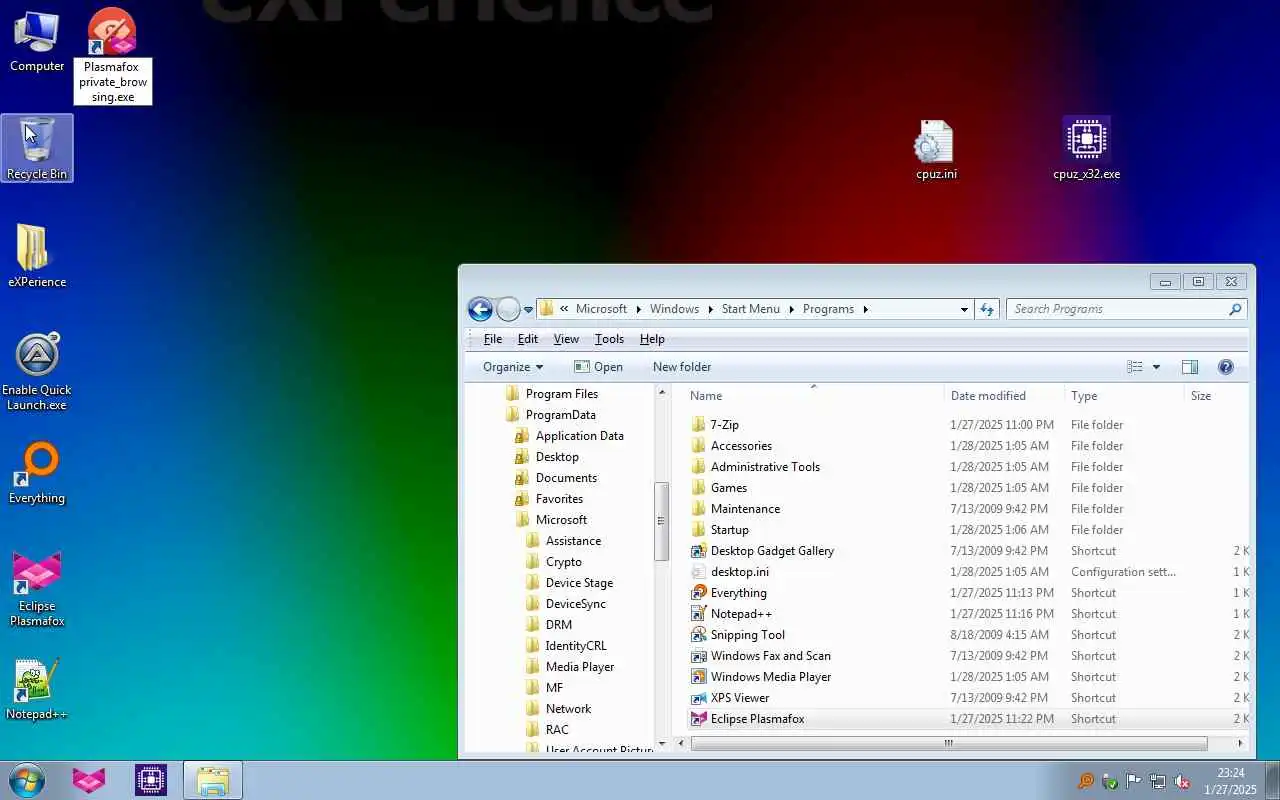Select the Notepad++ desktop shortcut
This screenshot has height=800, width=1280.
coord(37,689)
